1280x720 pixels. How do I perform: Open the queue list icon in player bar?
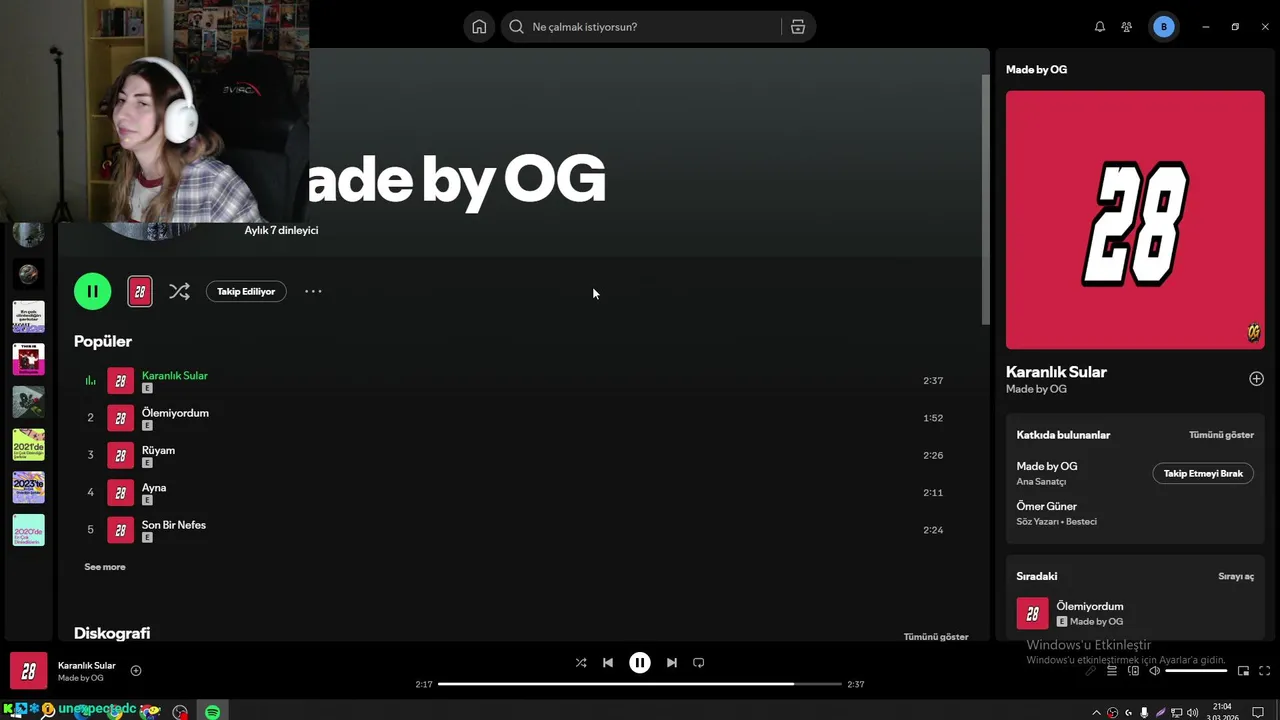[x=1112, y=671]
